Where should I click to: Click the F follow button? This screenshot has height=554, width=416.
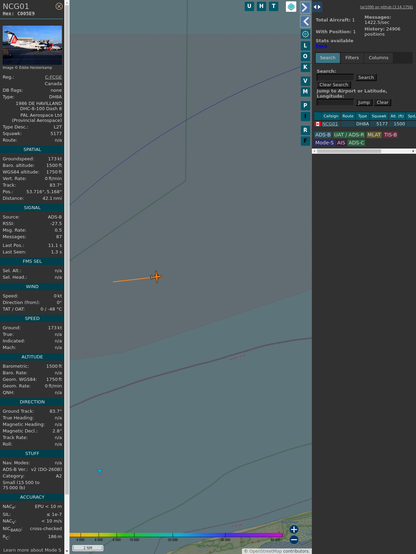[x=305, y=141]
